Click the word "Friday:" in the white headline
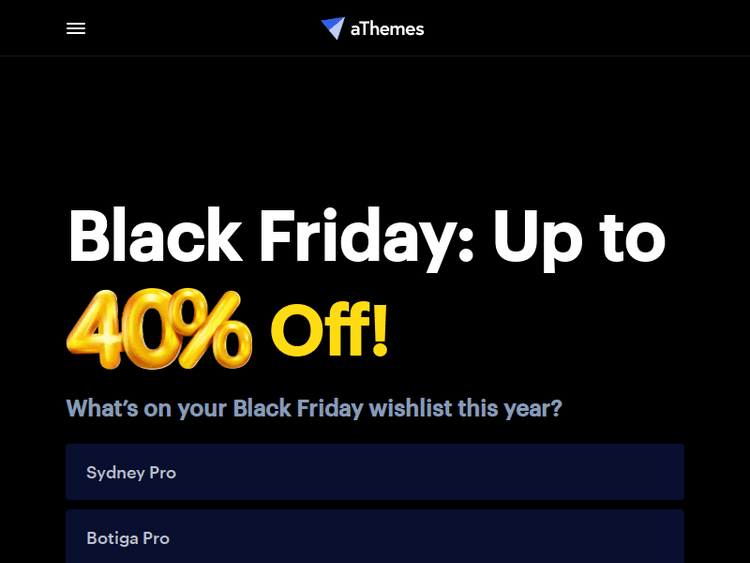Image resolution: width=750 pixels, height=563 pixels. tap(367, 236)
